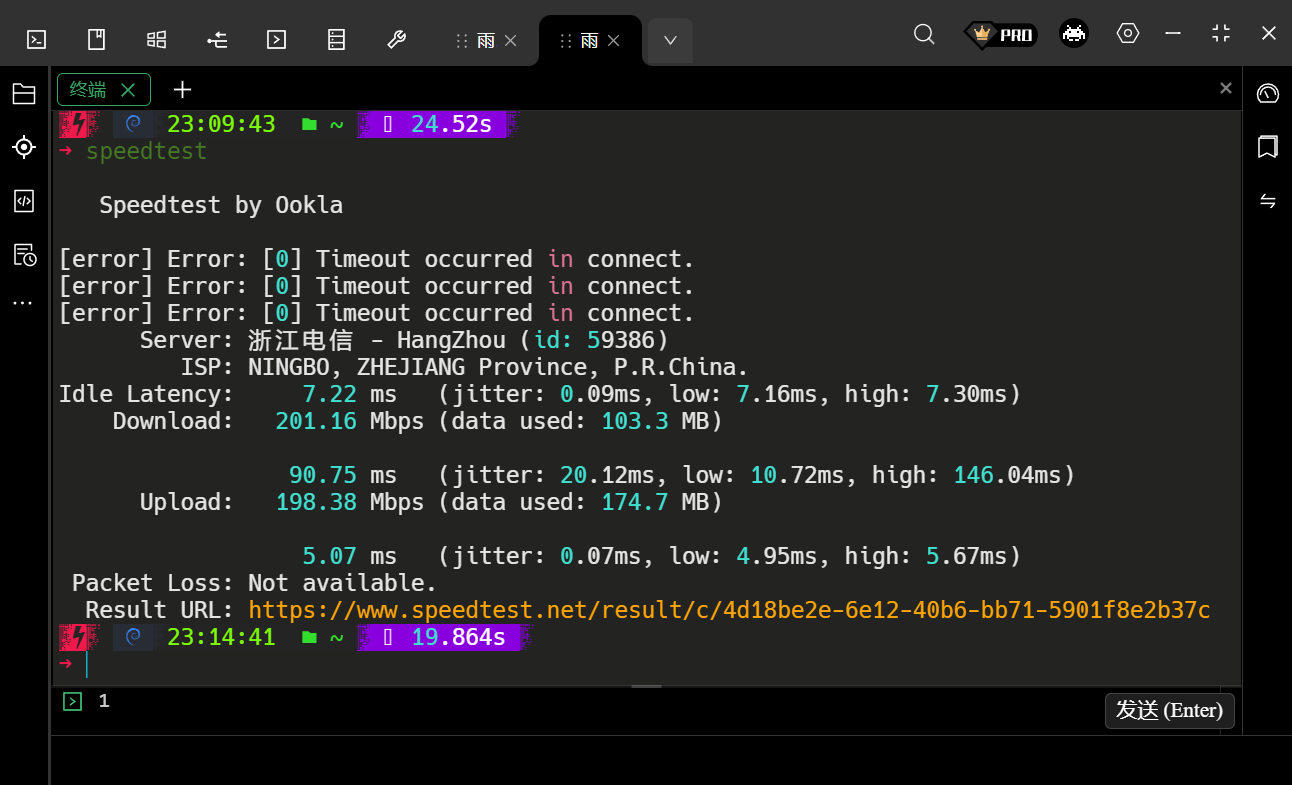Toggle the transfer arrows icon on right sidebar
The image size is (1292, 785).
[x=1267, y=201]
